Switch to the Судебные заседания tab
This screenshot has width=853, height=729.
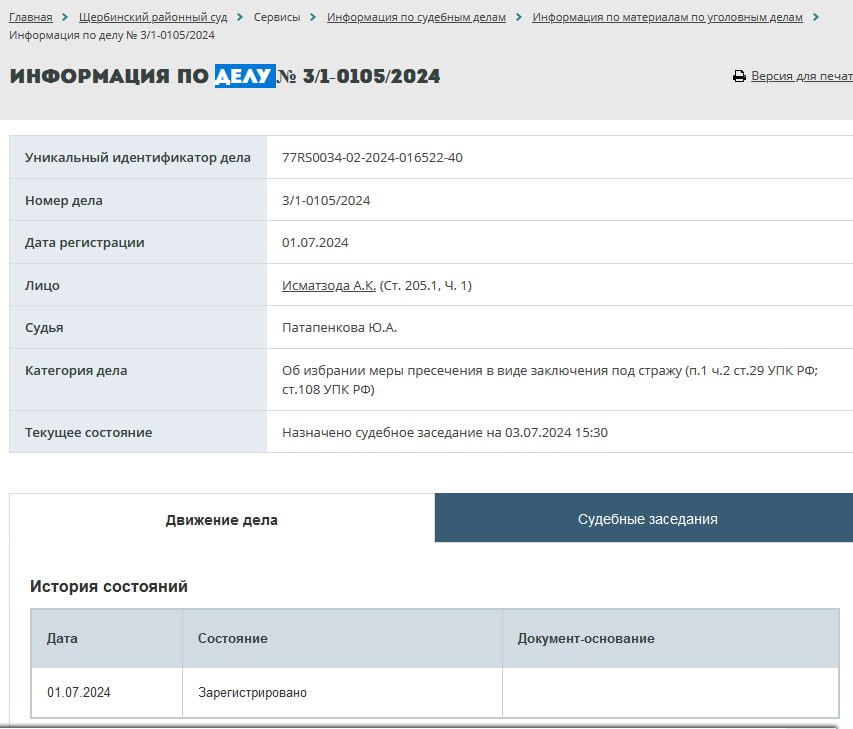pos(647,519)
